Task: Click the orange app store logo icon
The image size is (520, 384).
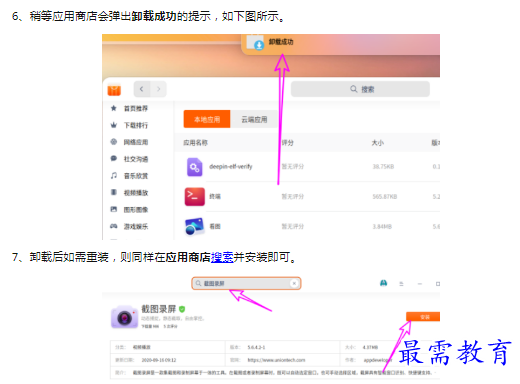Action: point(114,90)
